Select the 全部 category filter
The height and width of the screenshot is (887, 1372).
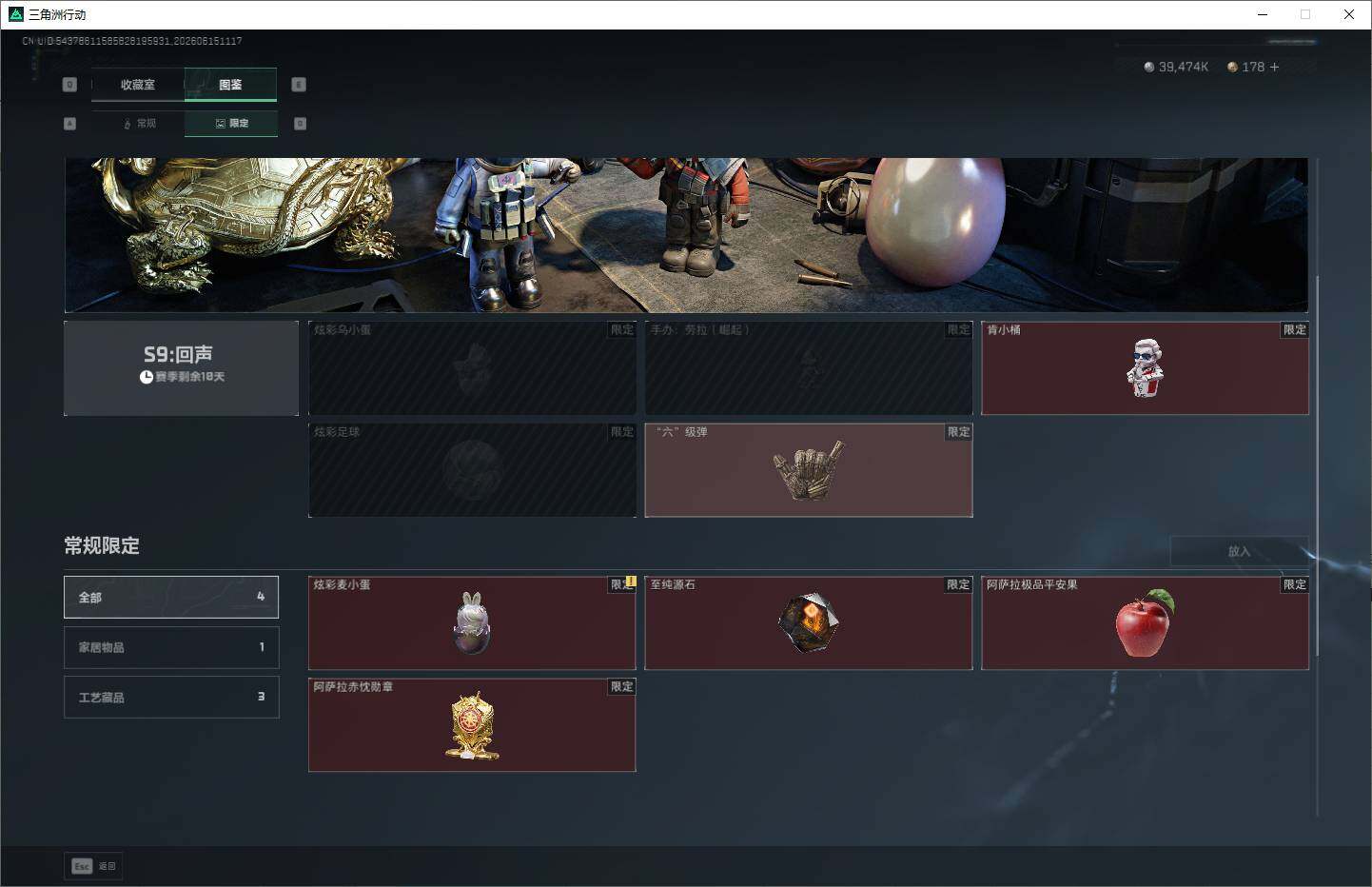(x=171, y=597)
